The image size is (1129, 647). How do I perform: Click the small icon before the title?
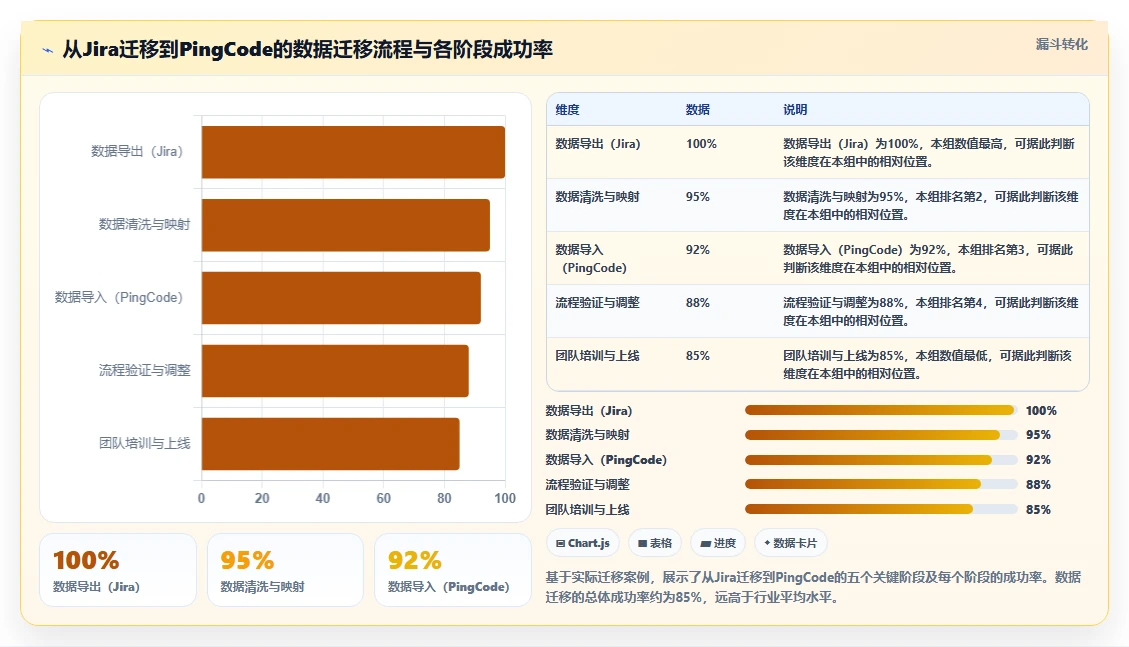pos(48,50)
